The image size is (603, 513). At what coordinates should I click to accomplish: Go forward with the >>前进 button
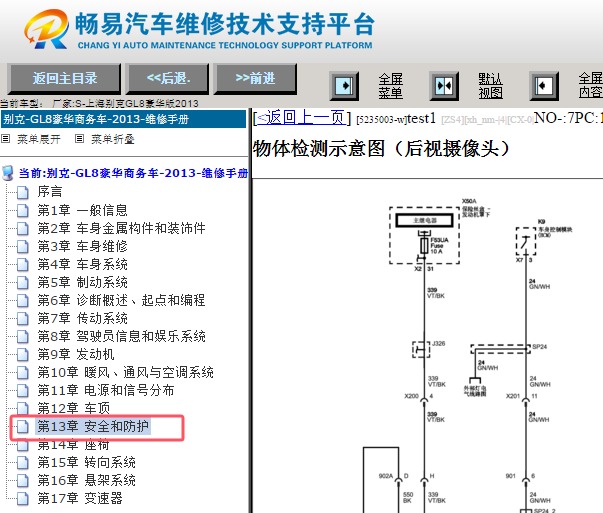tap(255, 79)
